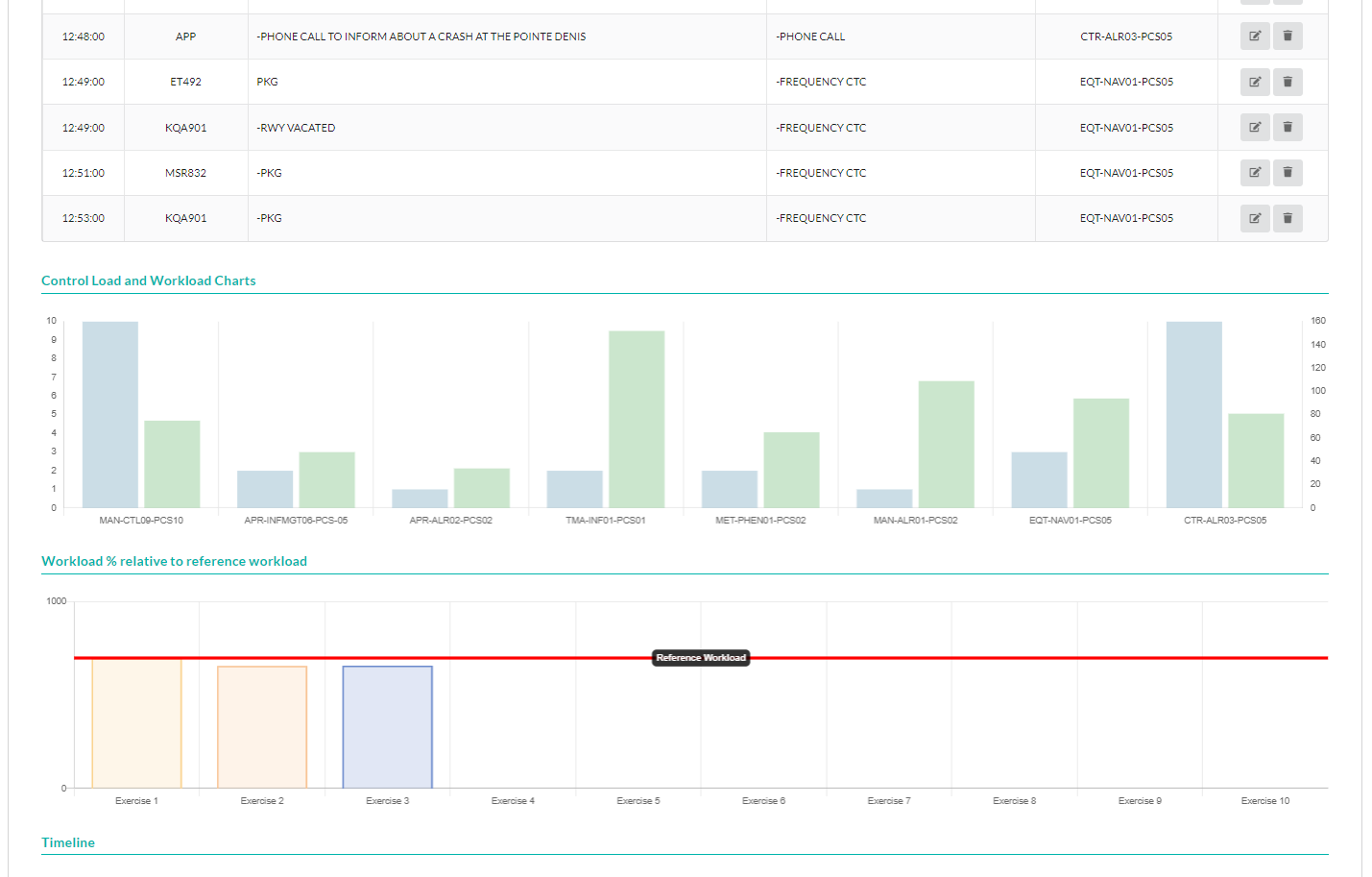Edit the KQA901 row at 12:53:00

[x=1255, y=218]
